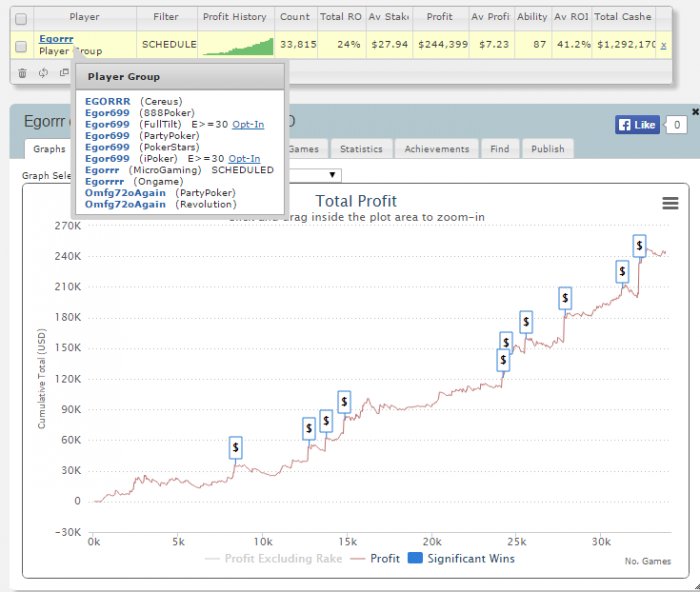This screenshot has width=700, height=592.
Task: Toggle the Significant Wins legend series
Action: tap(462, 559)
